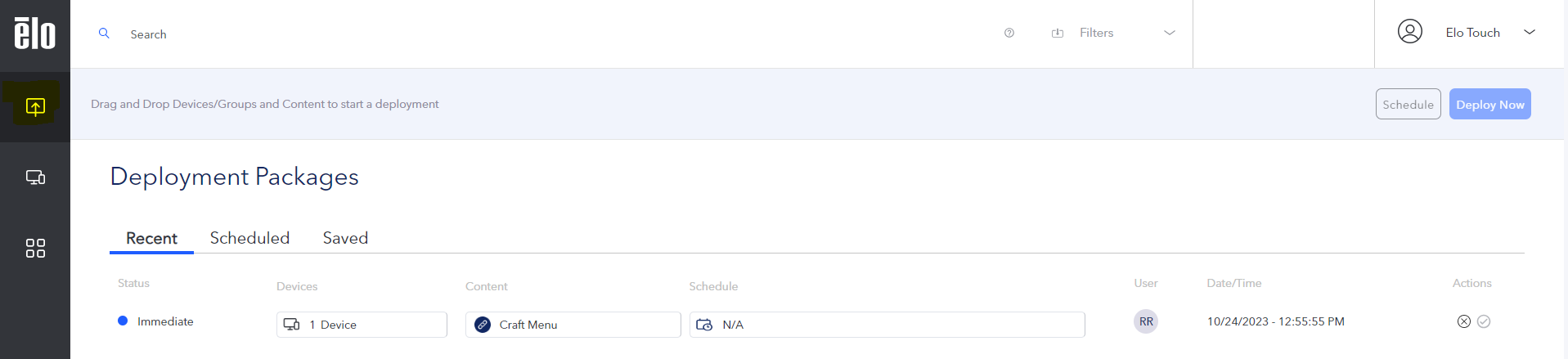Cancel the deployment with X action icon

pos(1463,321)
